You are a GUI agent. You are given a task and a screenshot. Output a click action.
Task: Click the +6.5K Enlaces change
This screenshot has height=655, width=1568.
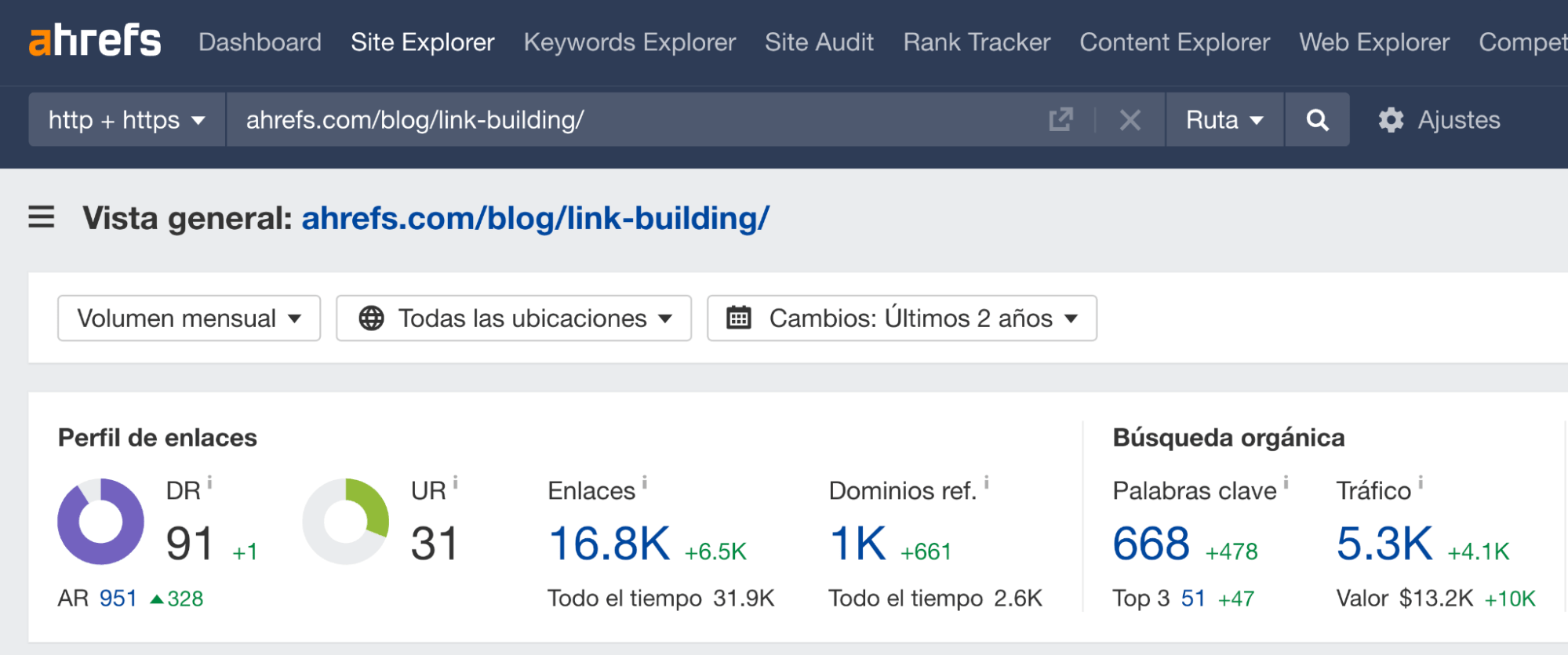pos(715,551)
